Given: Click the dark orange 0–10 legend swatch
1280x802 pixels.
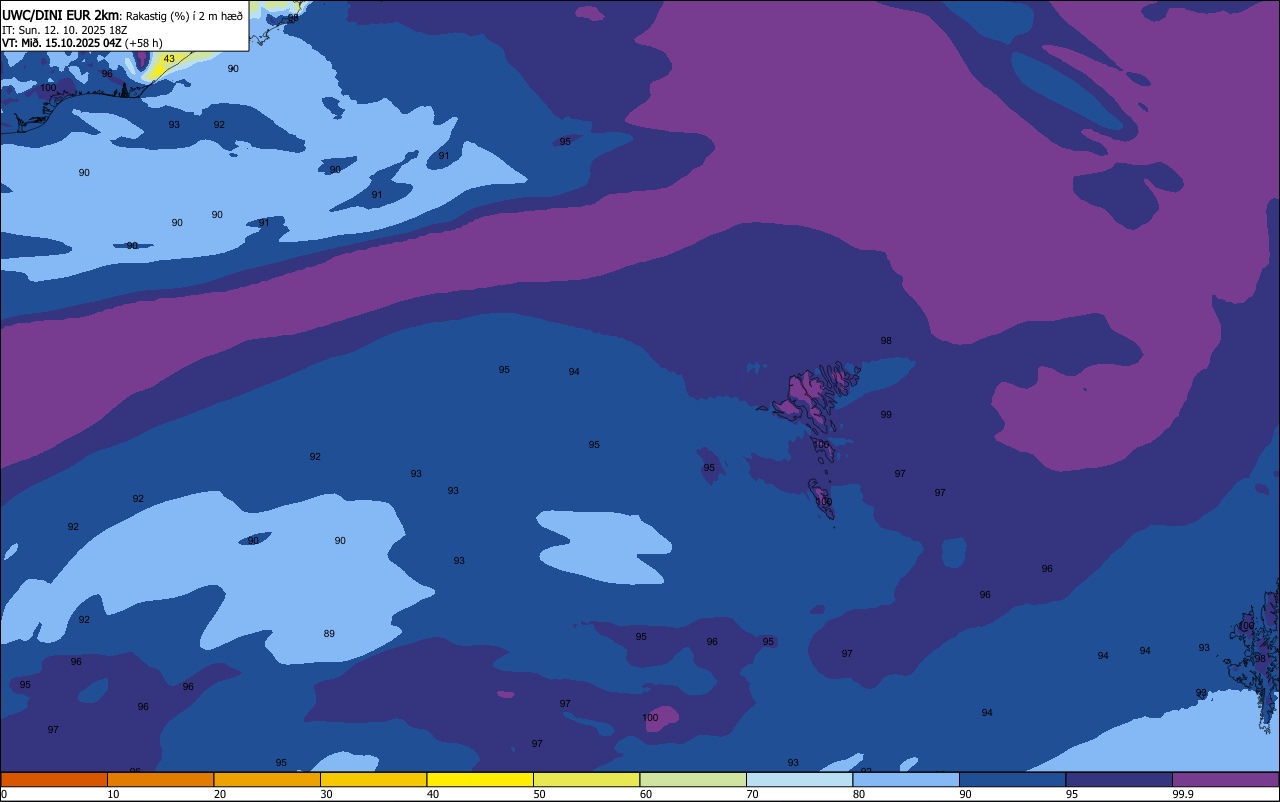Looking at the screenshot, I should 54,779.
